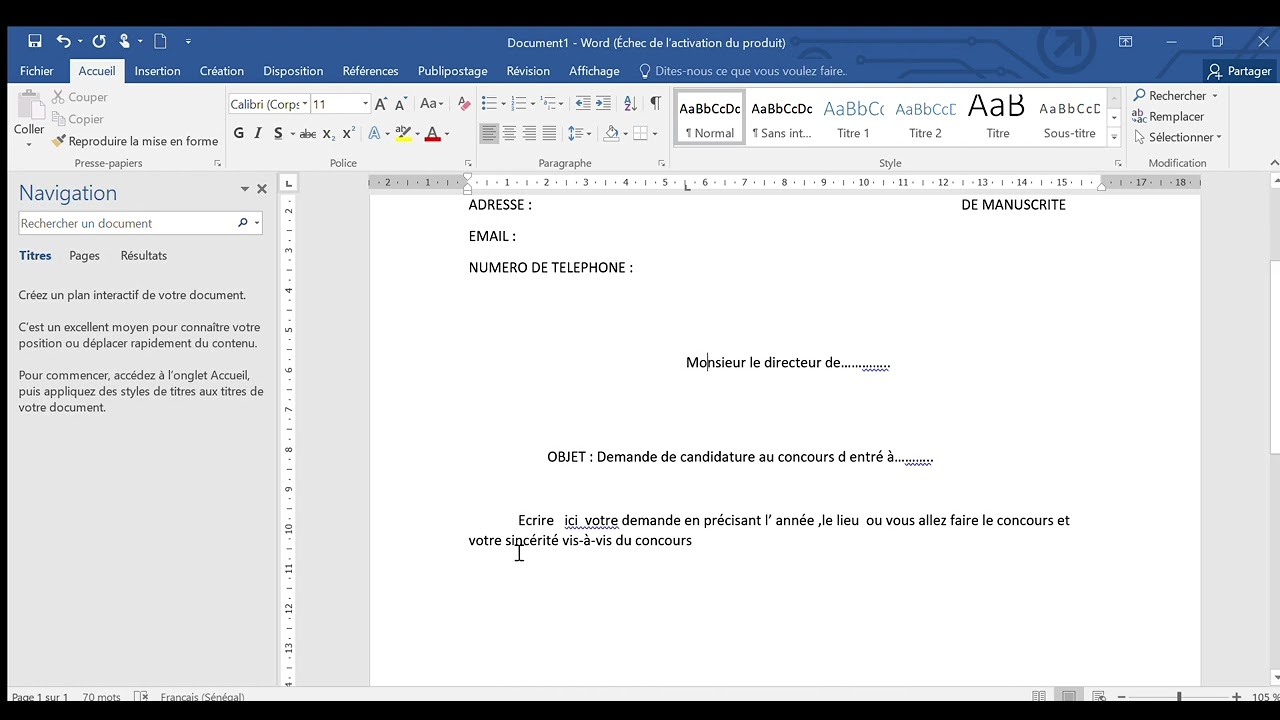Switch to the Révision tab
Viewport: 1280px width, 720px height.
click(x=528, y=71)
